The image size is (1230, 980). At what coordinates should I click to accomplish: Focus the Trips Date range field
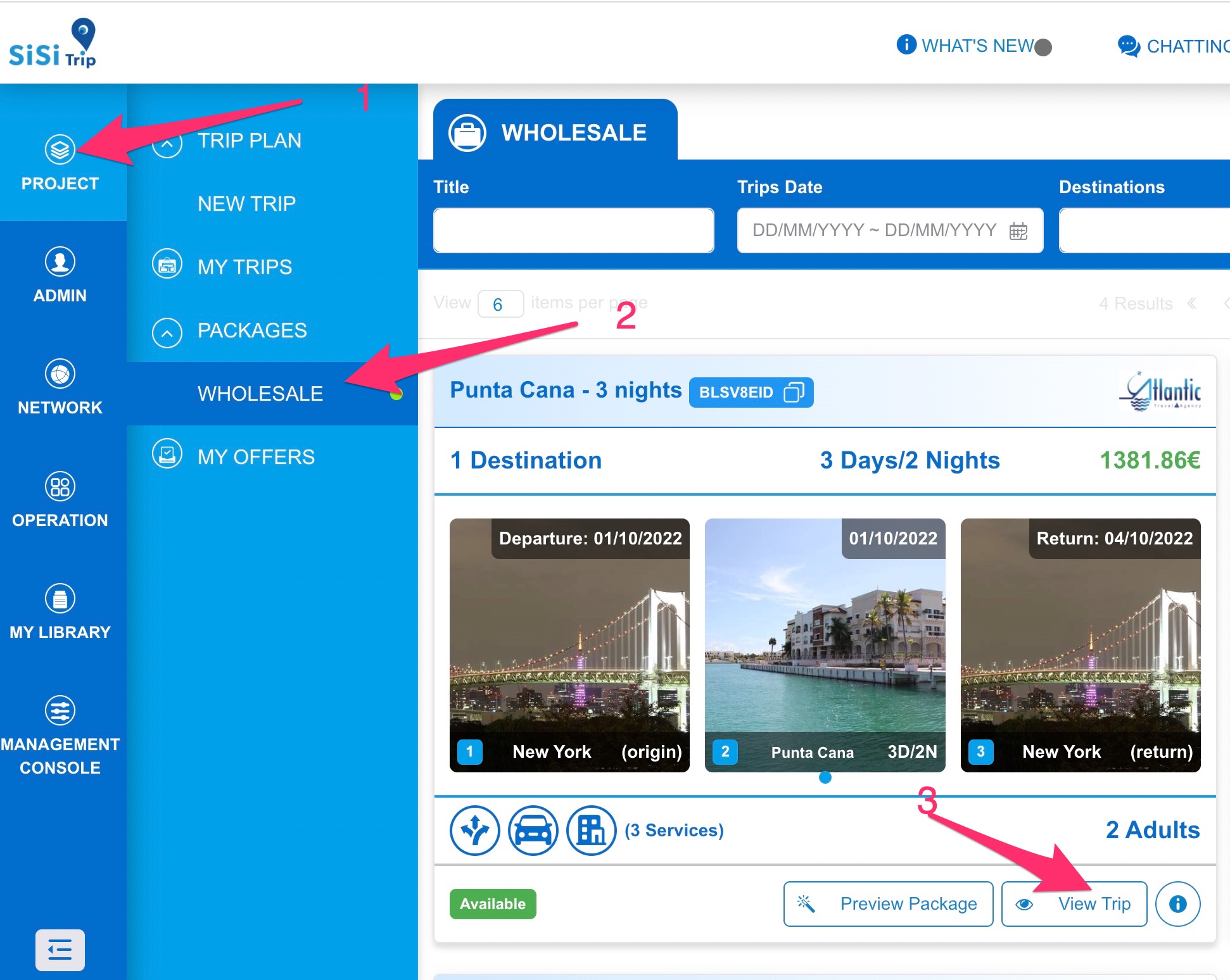coord(891,230)
